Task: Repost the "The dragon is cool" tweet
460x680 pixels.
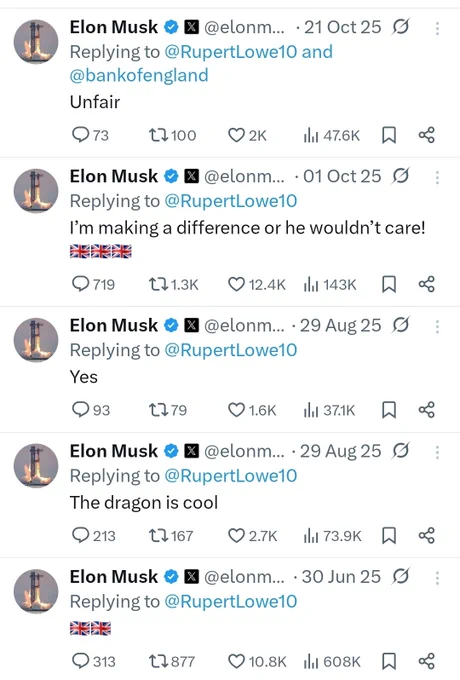Action: [x=156, y=536]
